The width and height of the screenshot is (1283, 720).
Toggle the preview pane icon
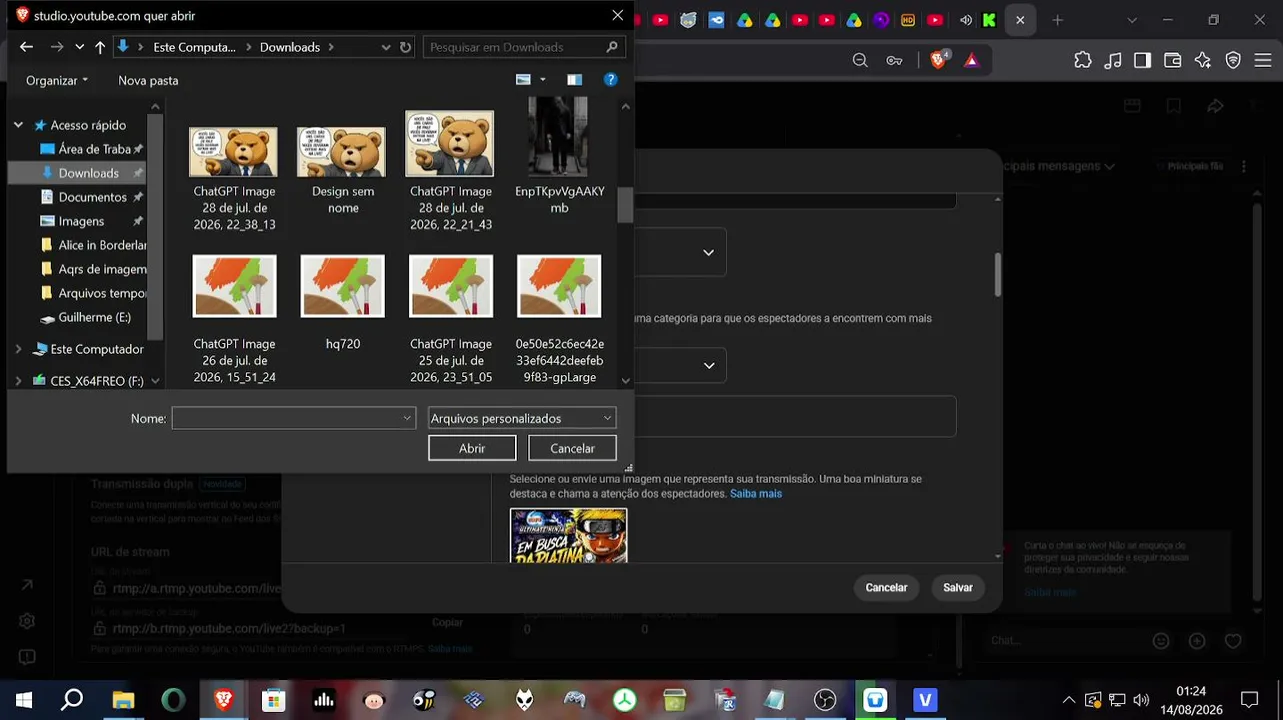(574, 80)
